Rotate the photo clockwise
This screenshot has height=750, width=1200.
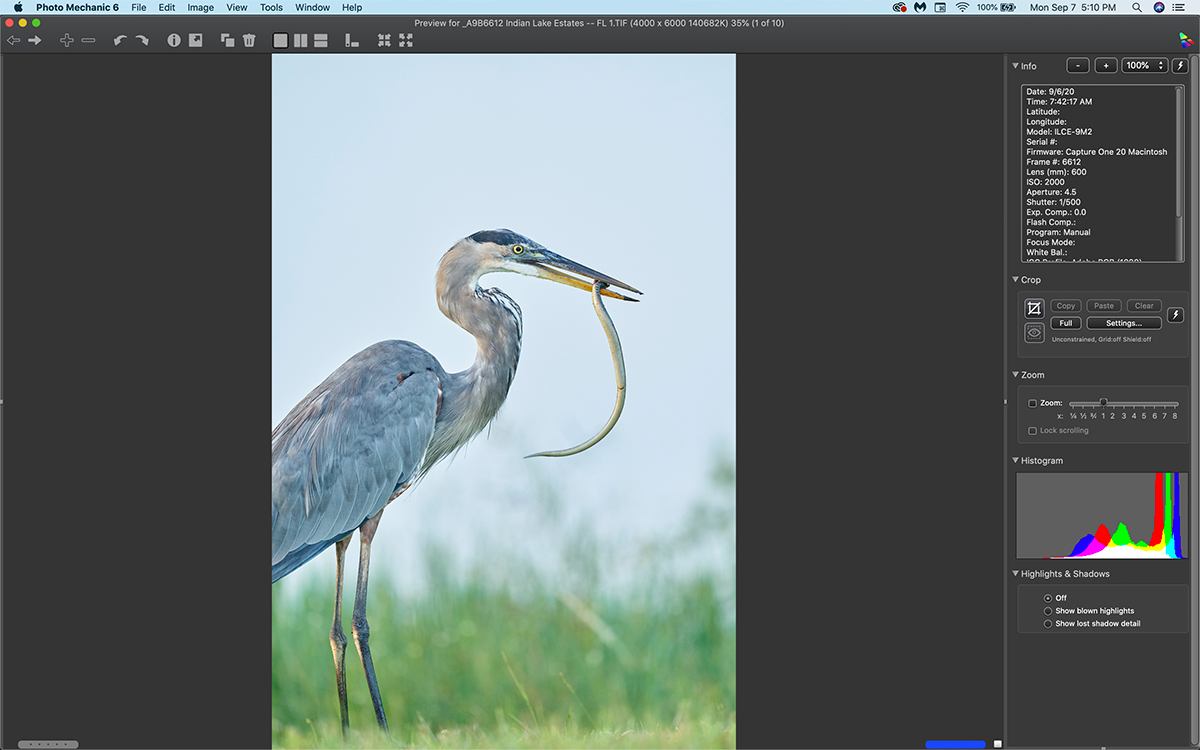[x=142, y=40]
